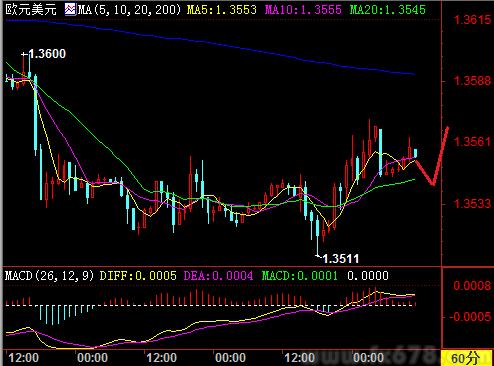Click the green MACD value label
Viewport: 494px width, 366px height.
coord(300,276)
